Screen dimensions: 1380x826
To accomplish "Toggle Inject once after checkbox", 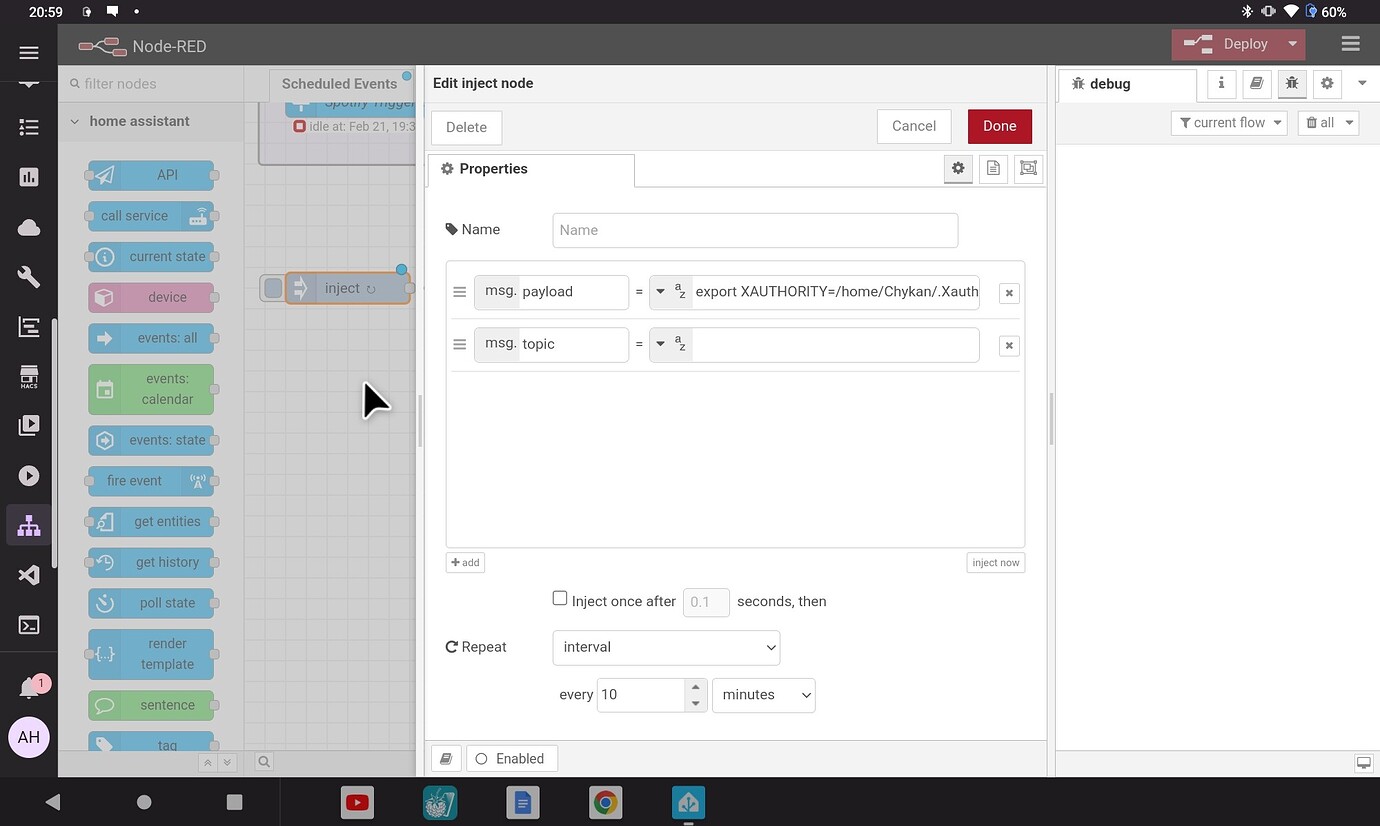I will (x=560, y=598).
